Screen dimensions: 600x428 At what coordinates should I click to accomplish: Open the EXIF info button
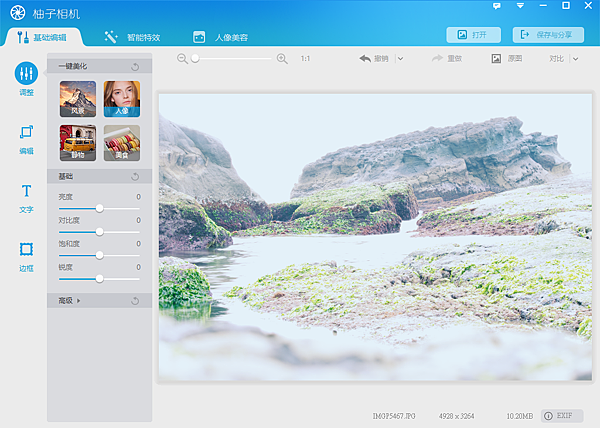click(562, 416)
